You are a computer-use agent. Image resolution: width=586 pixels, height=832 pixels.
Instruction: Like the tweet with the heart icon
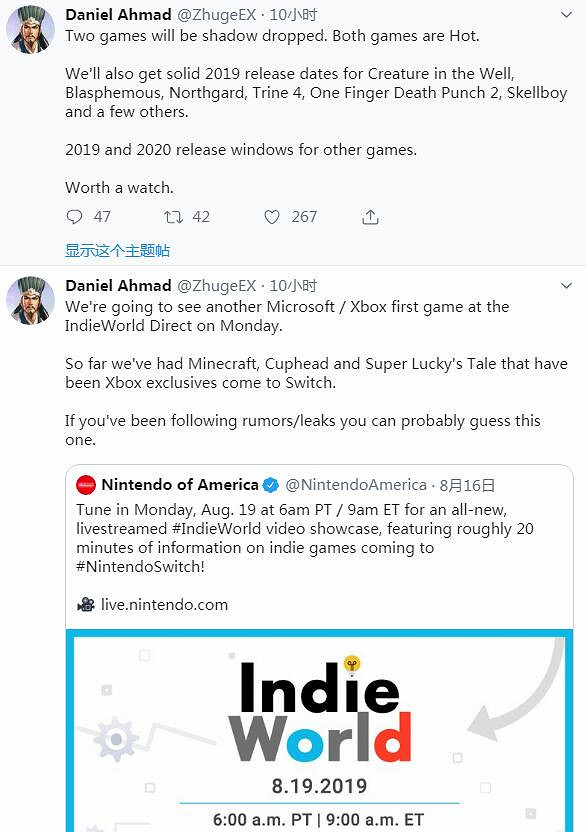point(271,216)
